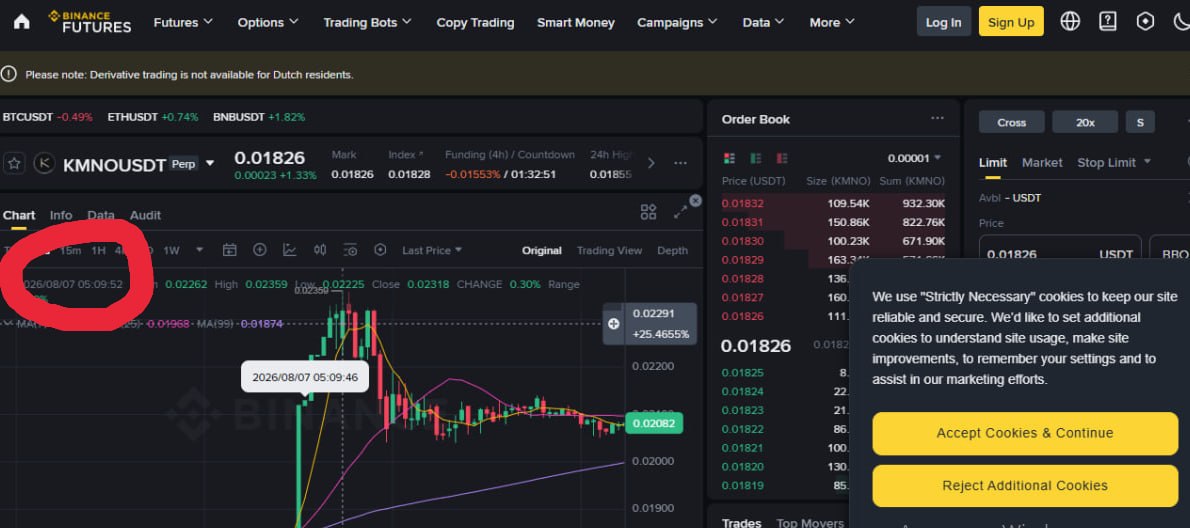1190x528 pixels.
Task: Accept Cookies & Continue
Action: tap(1025, 433)
